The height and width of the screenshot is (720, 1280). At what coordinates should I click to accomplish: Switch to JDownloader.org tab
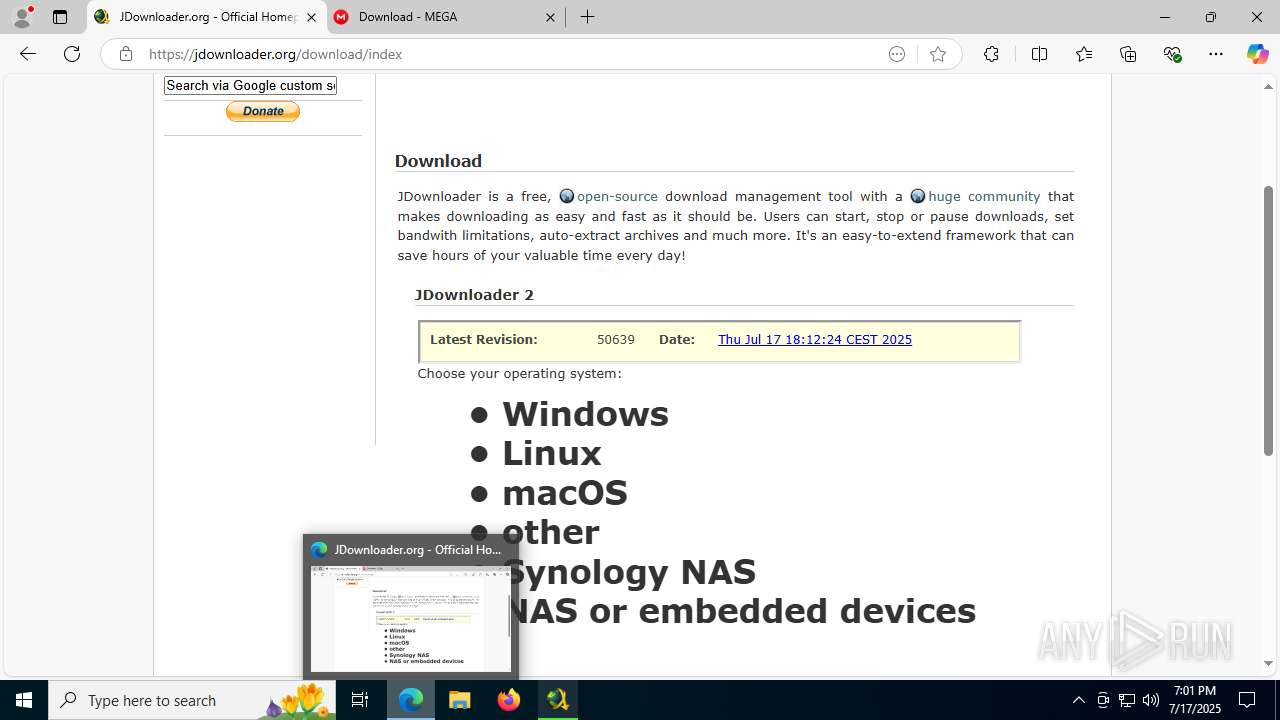(x=207, y=17)
